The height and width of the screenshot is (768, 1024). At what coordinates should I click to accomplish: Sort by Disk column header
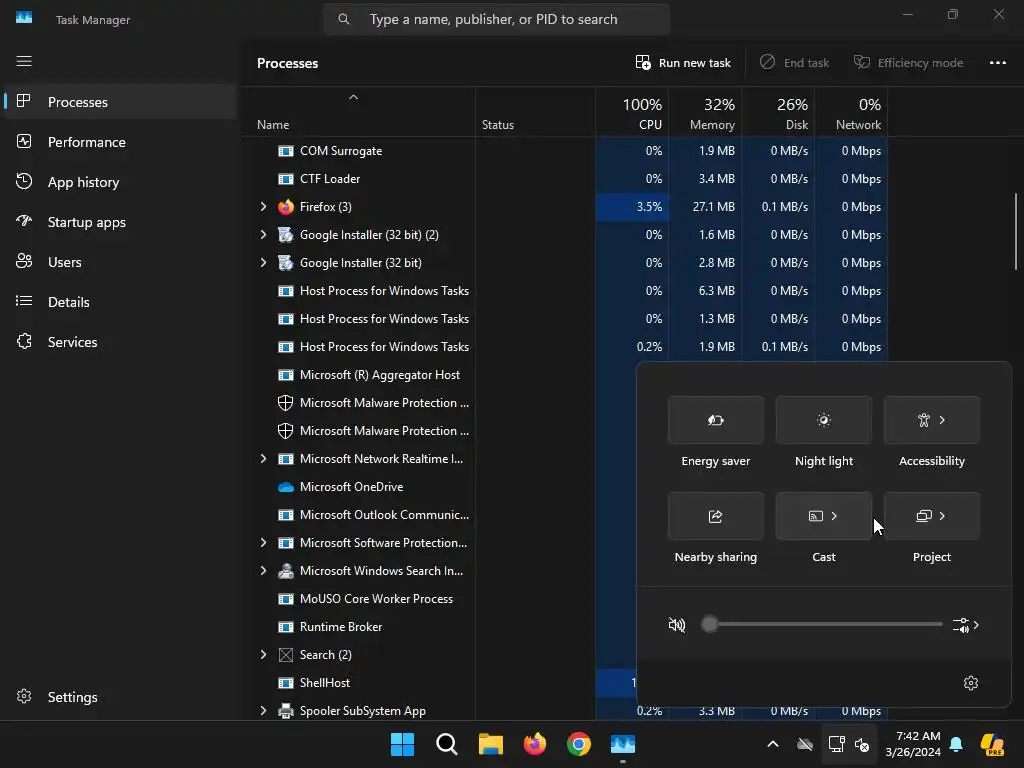[x=778, y=112]
